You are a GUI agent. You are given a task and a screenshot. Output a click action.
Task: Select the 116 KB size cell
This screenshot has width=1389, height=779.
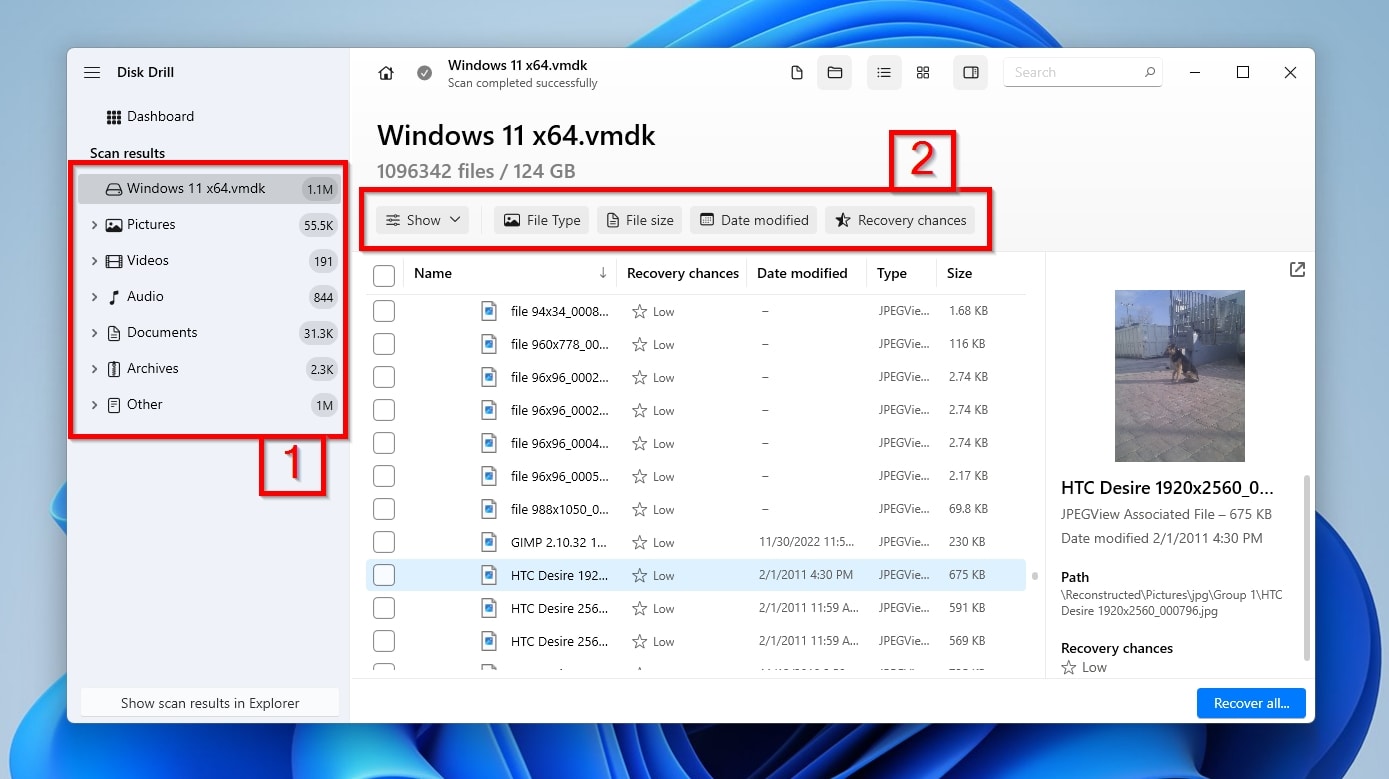pos(967,344)
